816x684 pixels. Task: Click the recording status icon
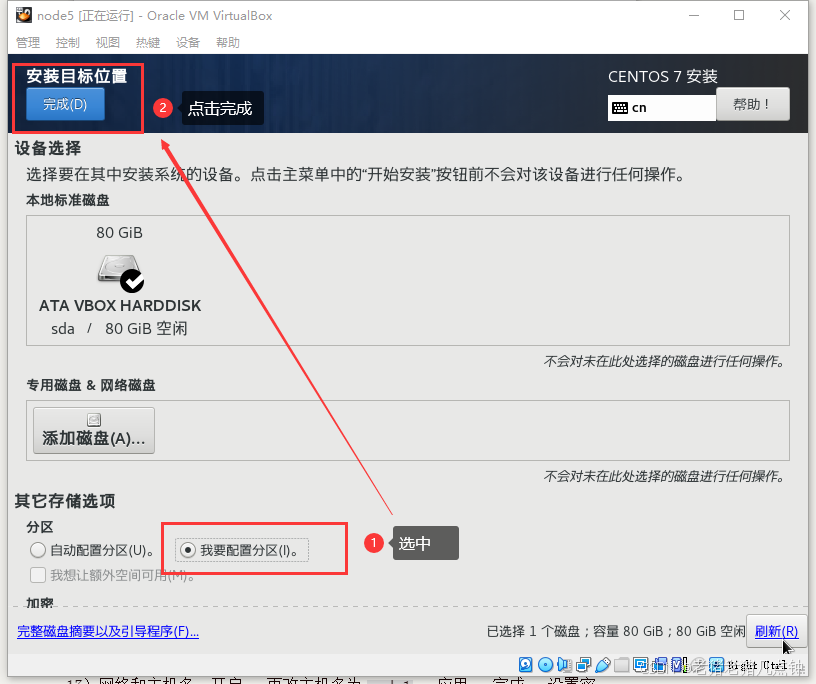(x=660, y=665)
